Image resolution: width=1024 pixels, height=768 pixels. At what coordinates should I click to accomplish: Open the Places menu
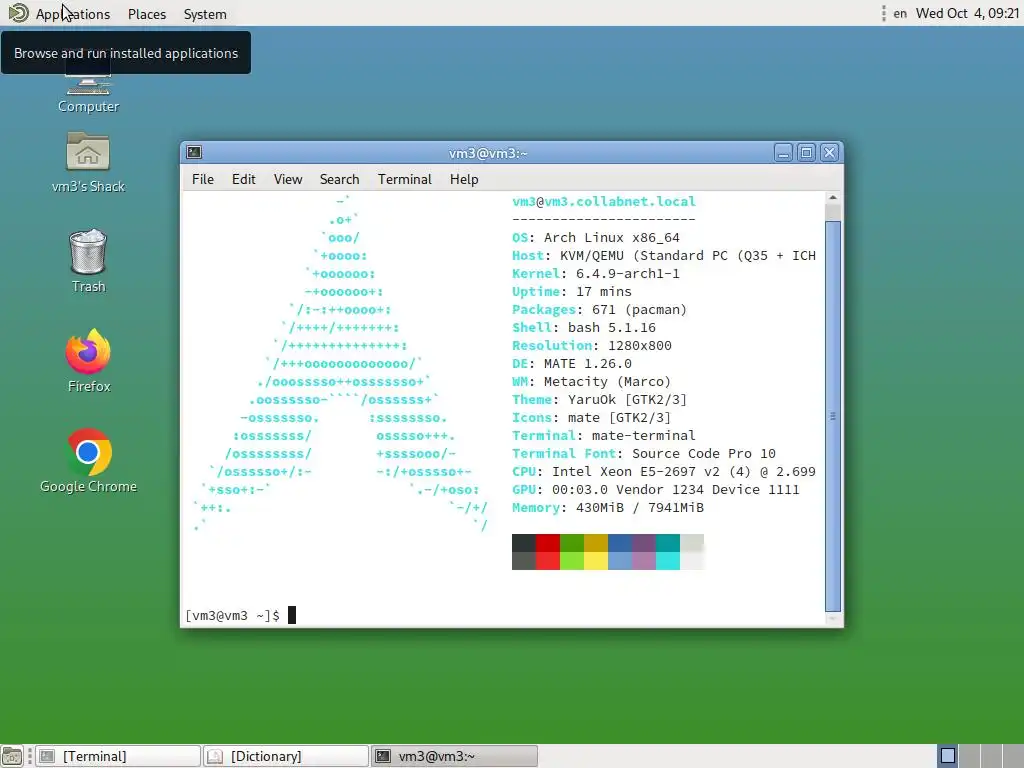[147, 14]
